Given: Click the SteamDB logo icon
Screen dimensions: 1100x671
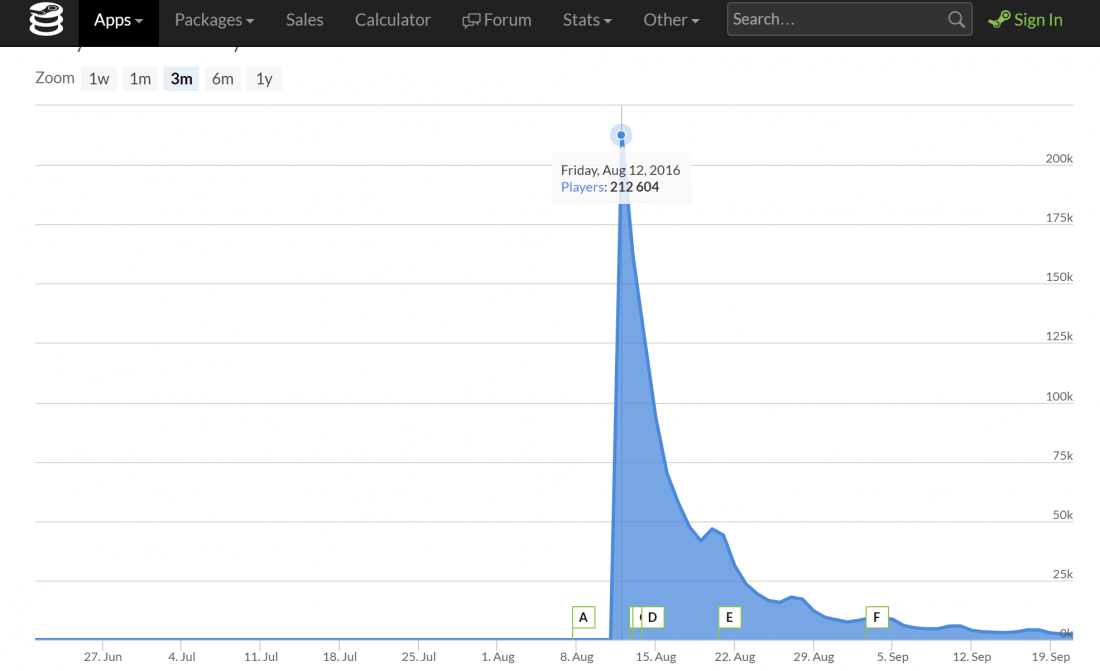Looking at the screenshot, I should tap(46, 20).
